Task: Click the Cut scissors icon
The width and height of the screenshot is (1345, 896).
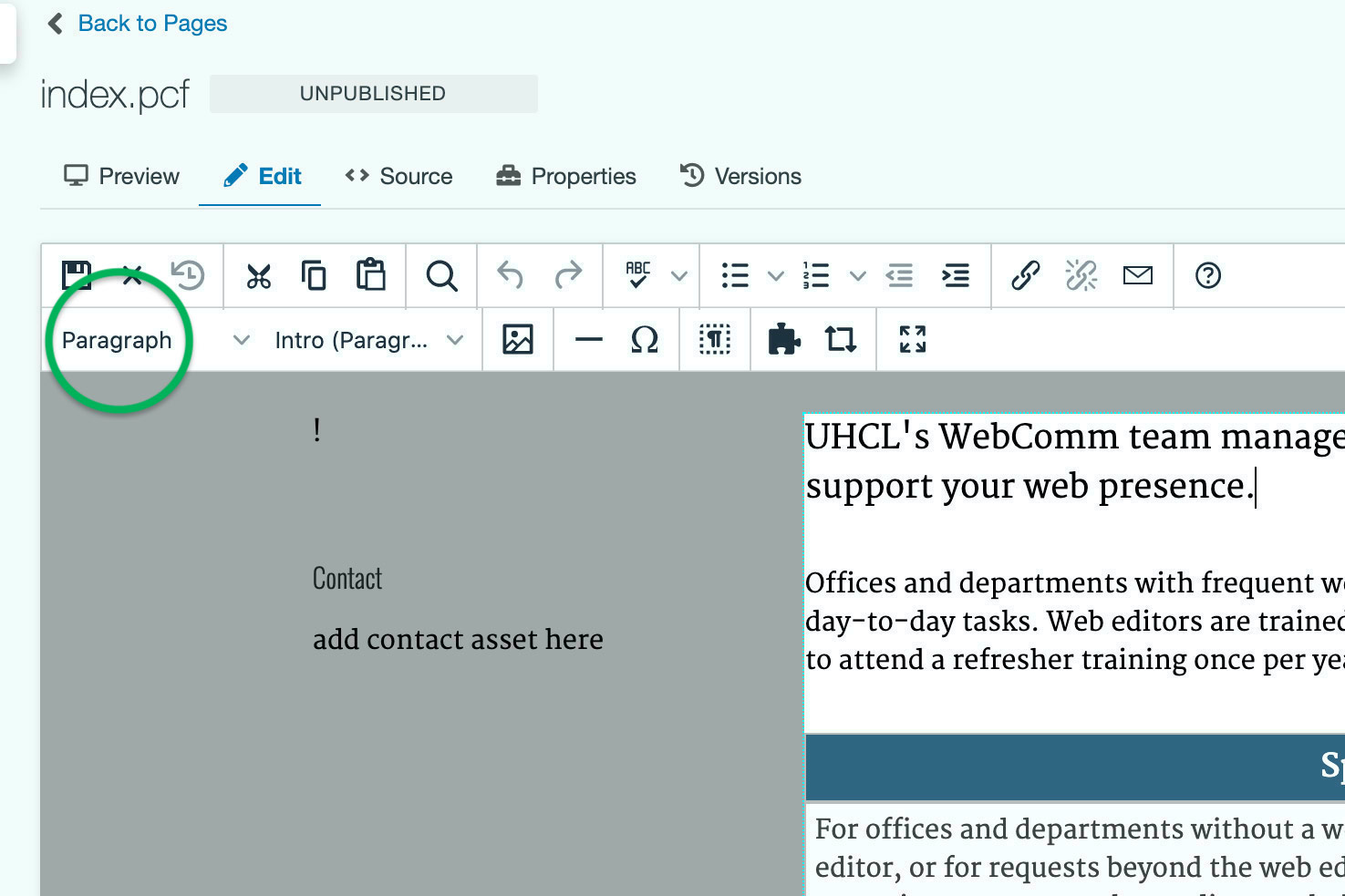Action: 259,275
